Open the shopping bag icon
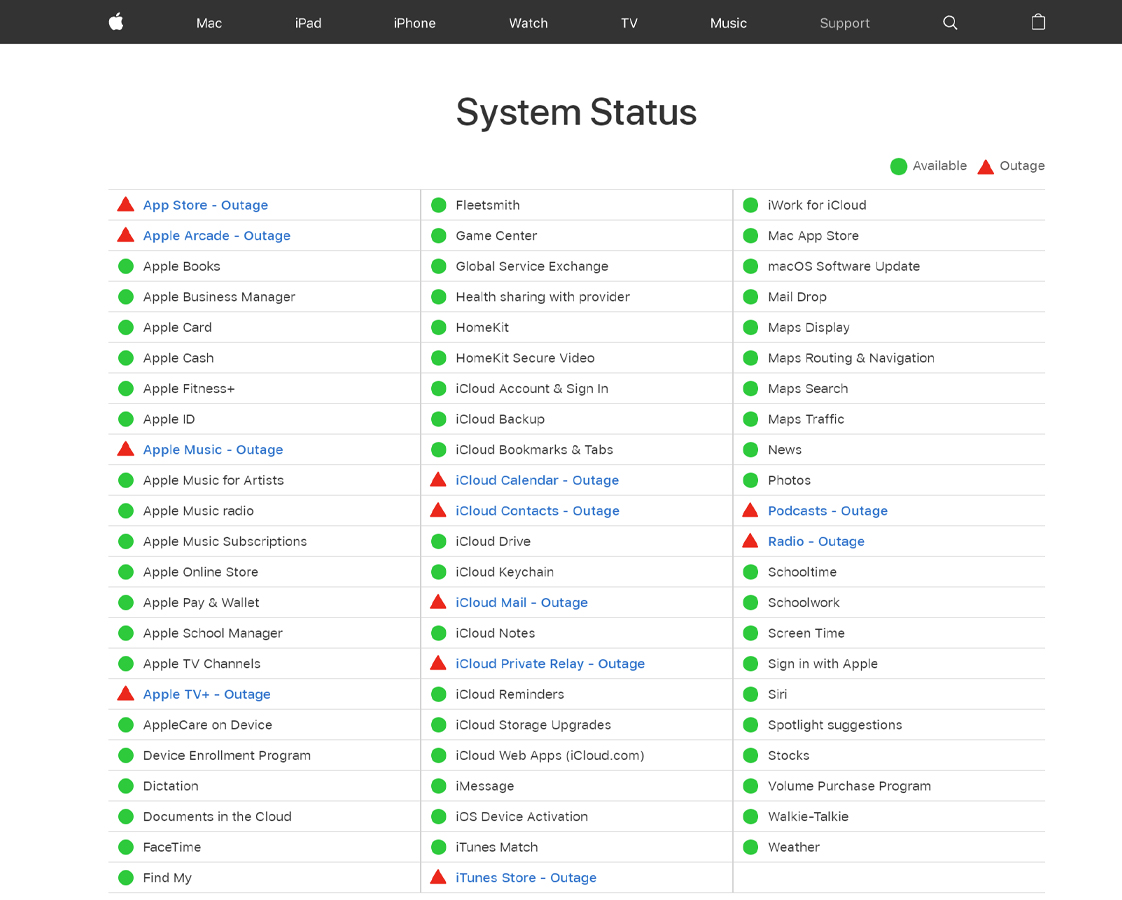 click(1038, 22)
